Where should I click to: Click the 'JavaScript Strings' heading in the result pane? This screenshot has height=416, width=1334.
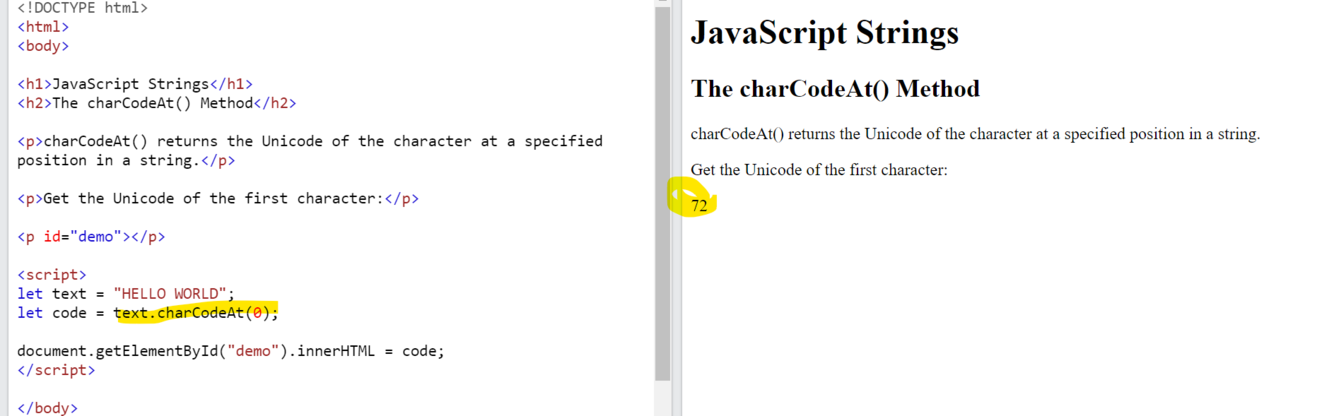[x=825, y=33]
